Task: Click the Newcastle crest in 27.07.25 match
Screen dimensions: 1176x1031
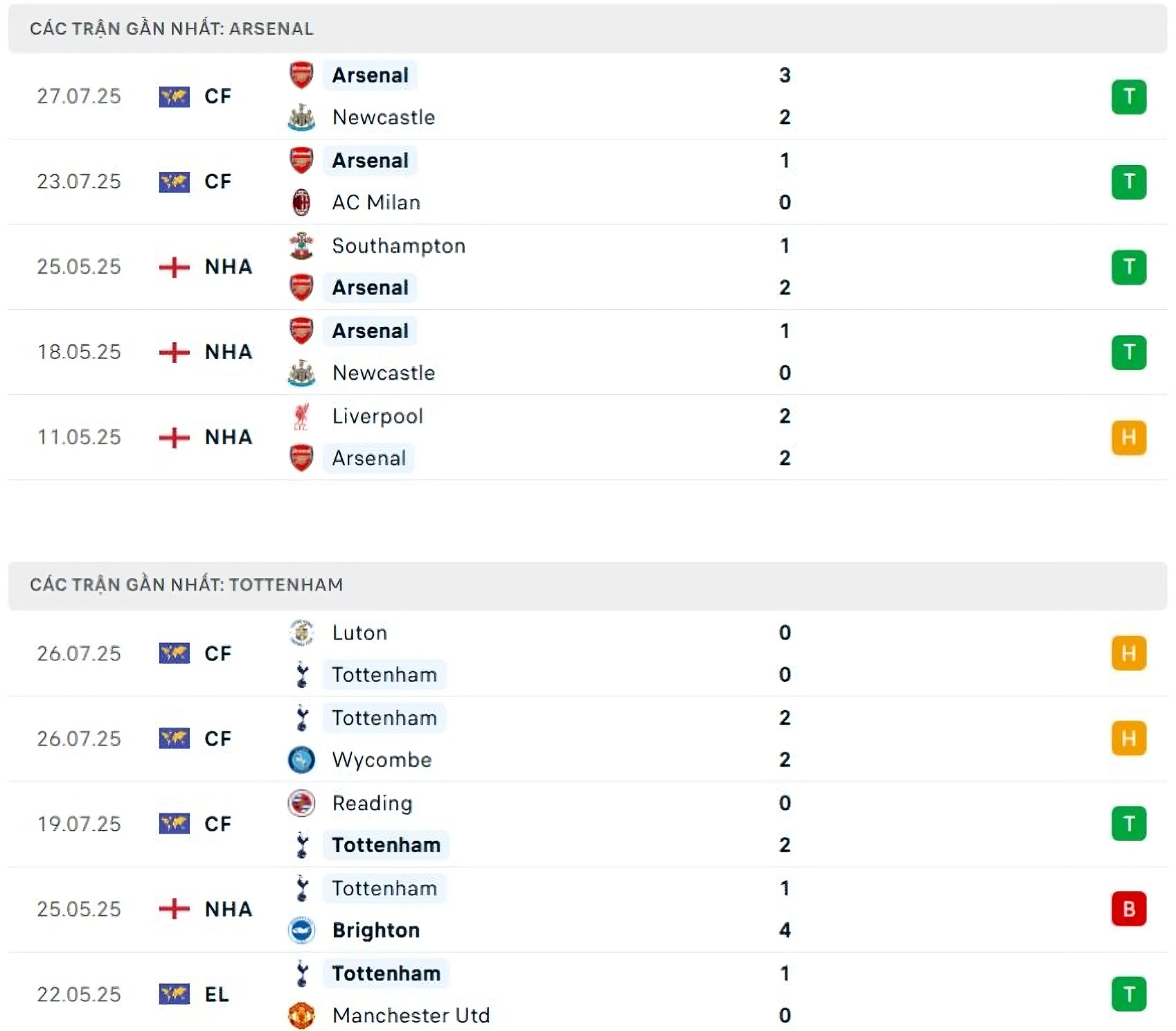Action: coord(301,118)
